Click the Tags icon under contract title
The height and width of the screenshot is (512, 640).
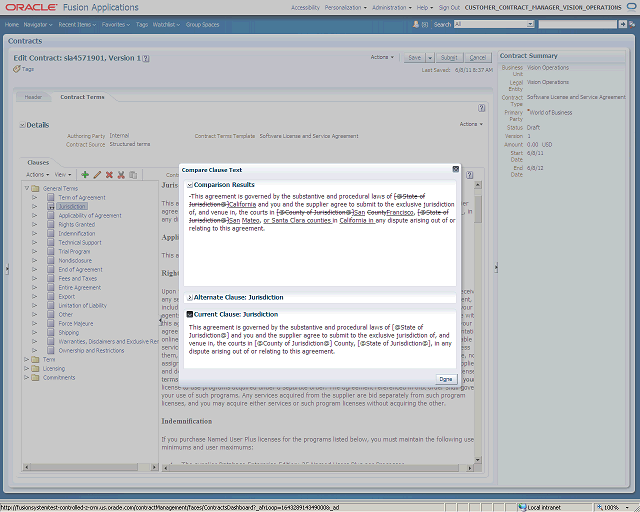(x=16, y=69)
